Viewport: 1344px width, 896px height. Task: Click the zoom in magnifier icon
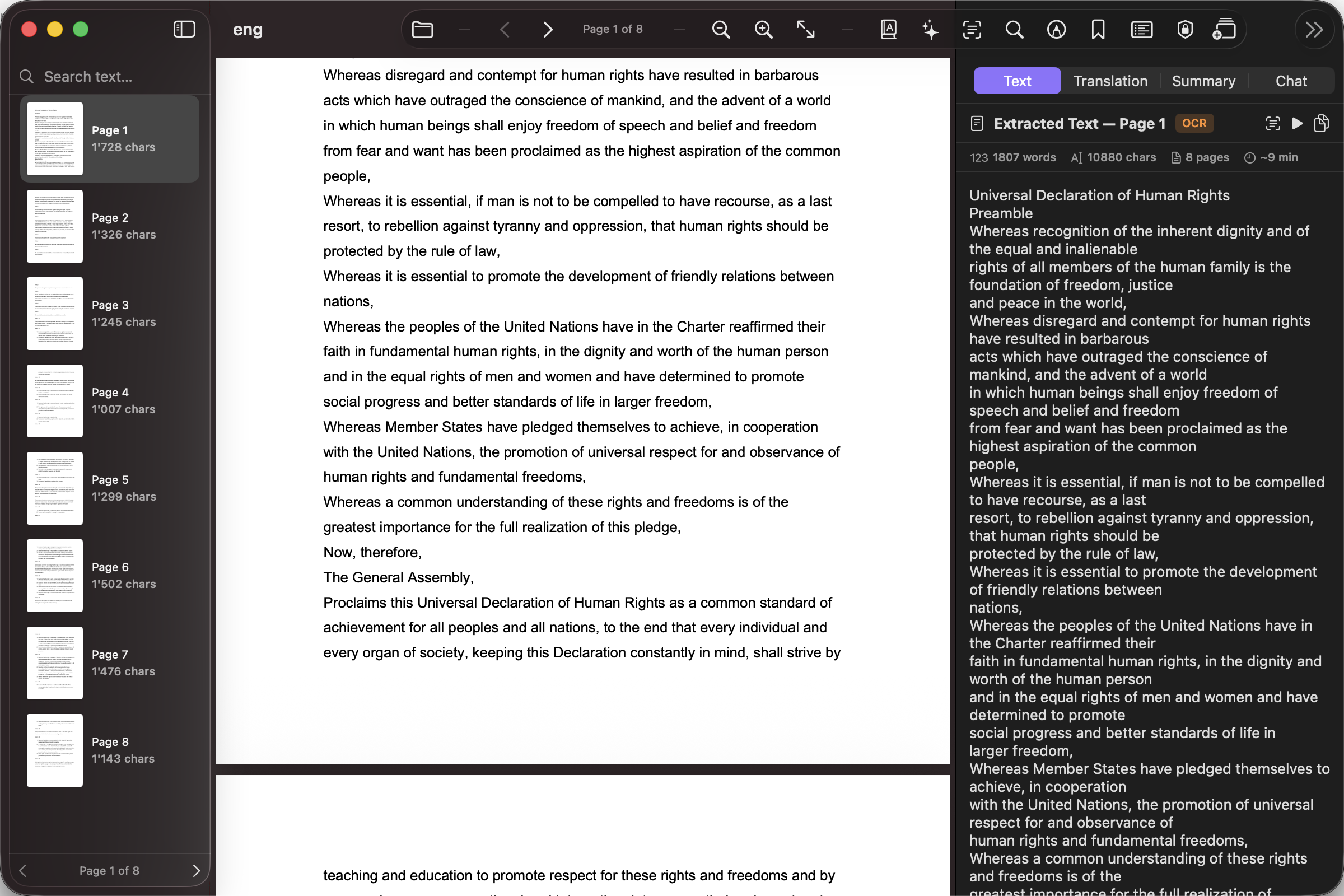[x=764, y=29]
